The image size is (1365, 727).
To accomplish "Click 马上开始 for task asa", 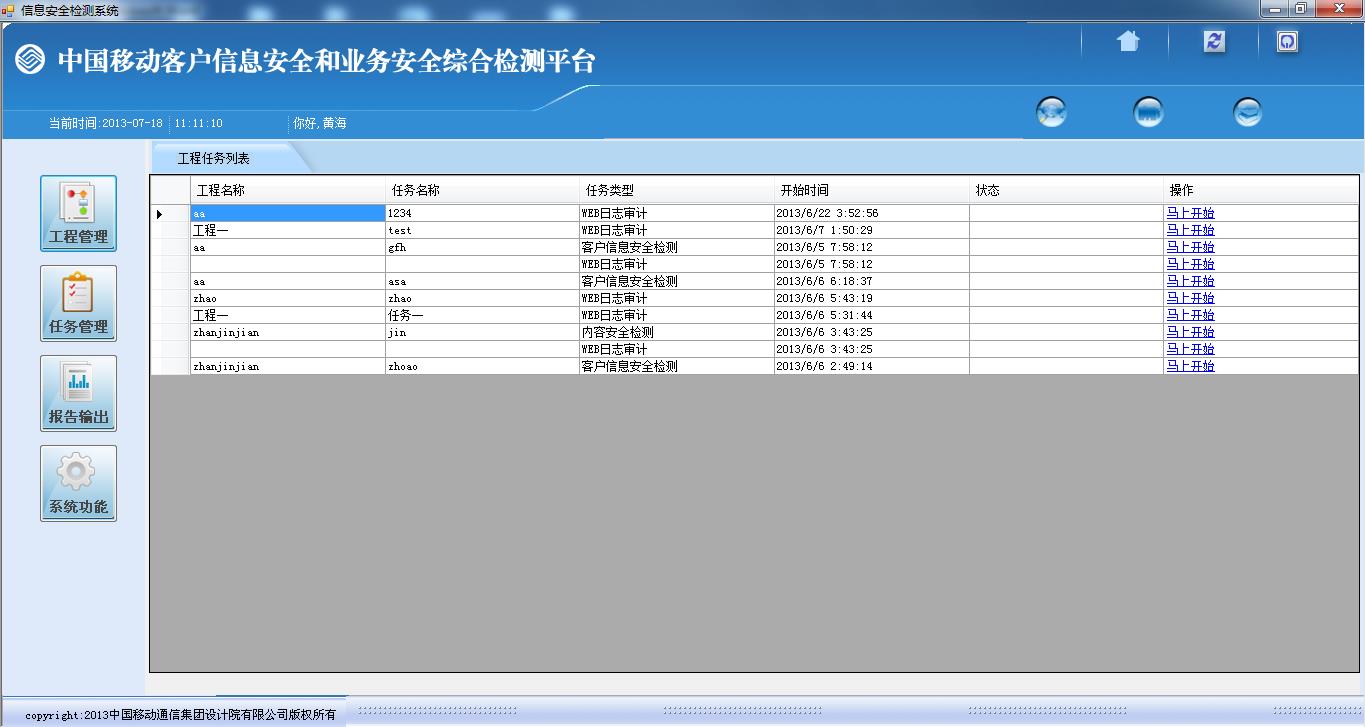I will pyautogui.click(x=1190, y=281).
